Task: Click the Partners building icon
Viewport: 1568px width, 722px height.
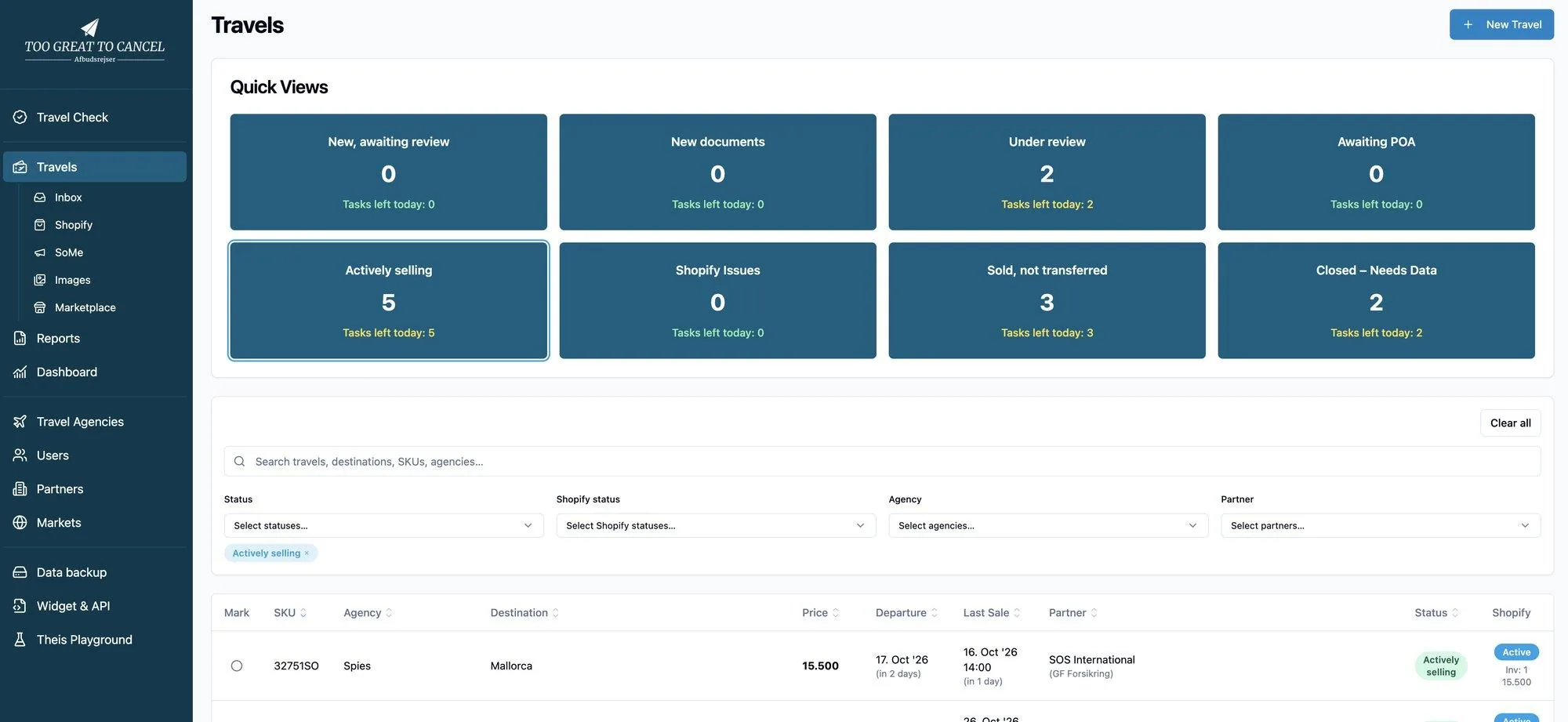Action: (x=20, y=489)
